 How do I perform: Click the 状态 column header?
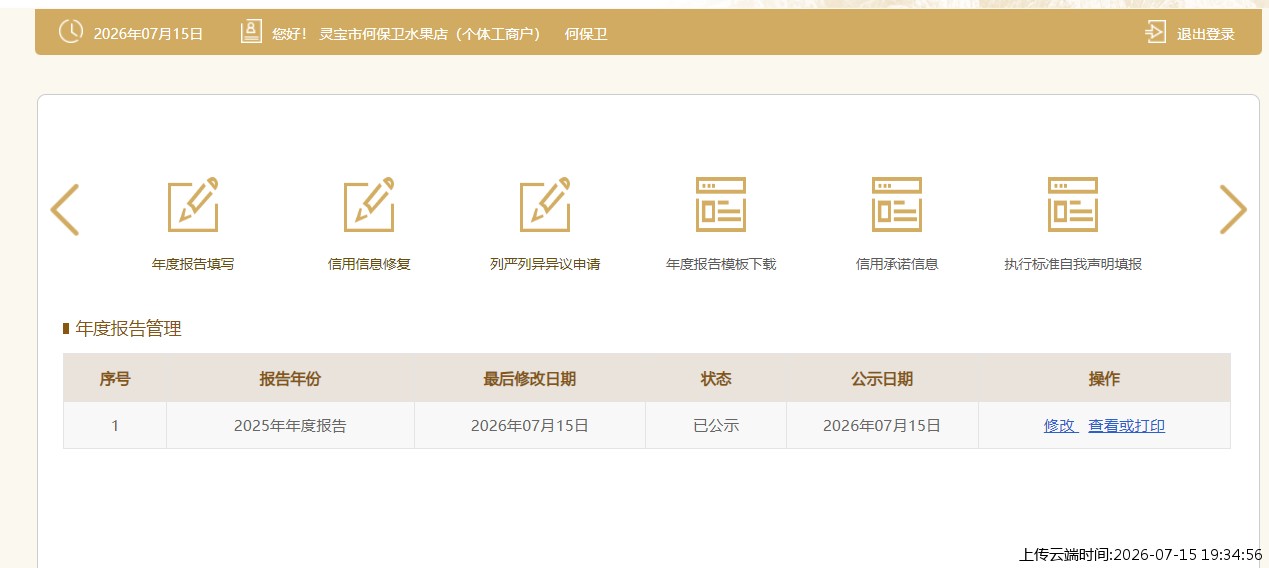click(716, 378)
